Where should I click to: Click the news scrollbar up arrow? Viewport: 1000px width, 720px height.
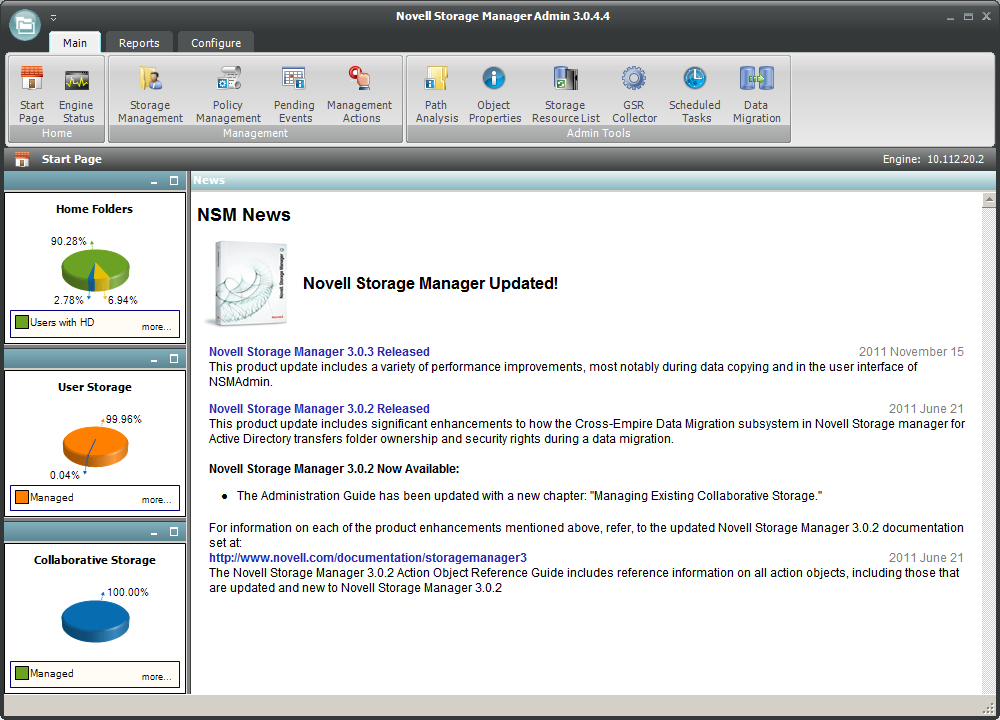(989, 200)
